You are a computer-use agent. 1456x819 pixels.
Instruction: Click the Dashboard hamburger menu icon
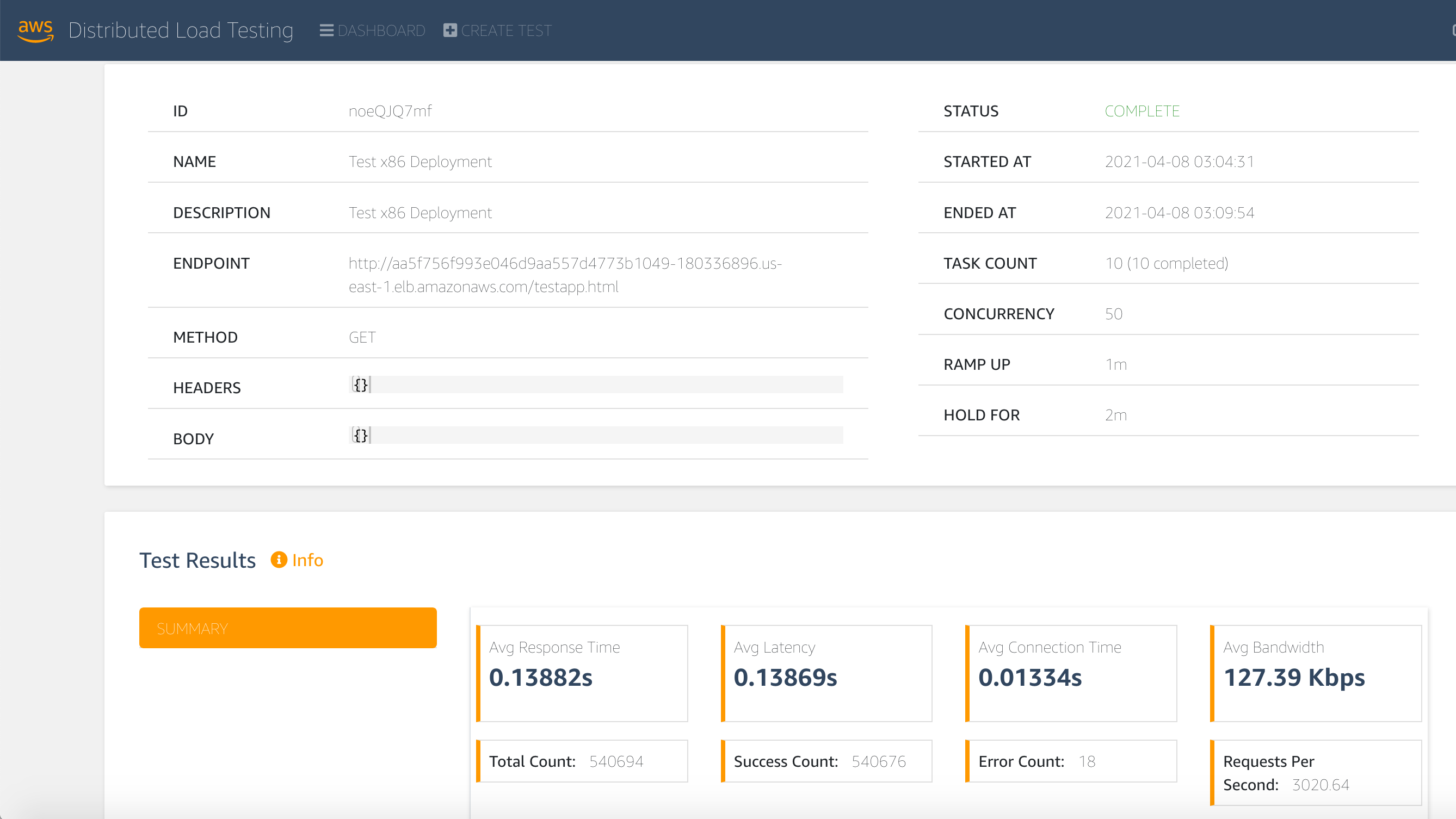tap(326, 30)
